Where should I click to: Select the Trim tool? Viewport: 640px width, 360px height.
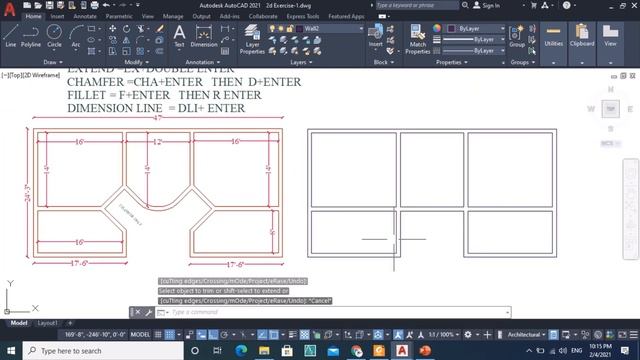click(141, 29)
